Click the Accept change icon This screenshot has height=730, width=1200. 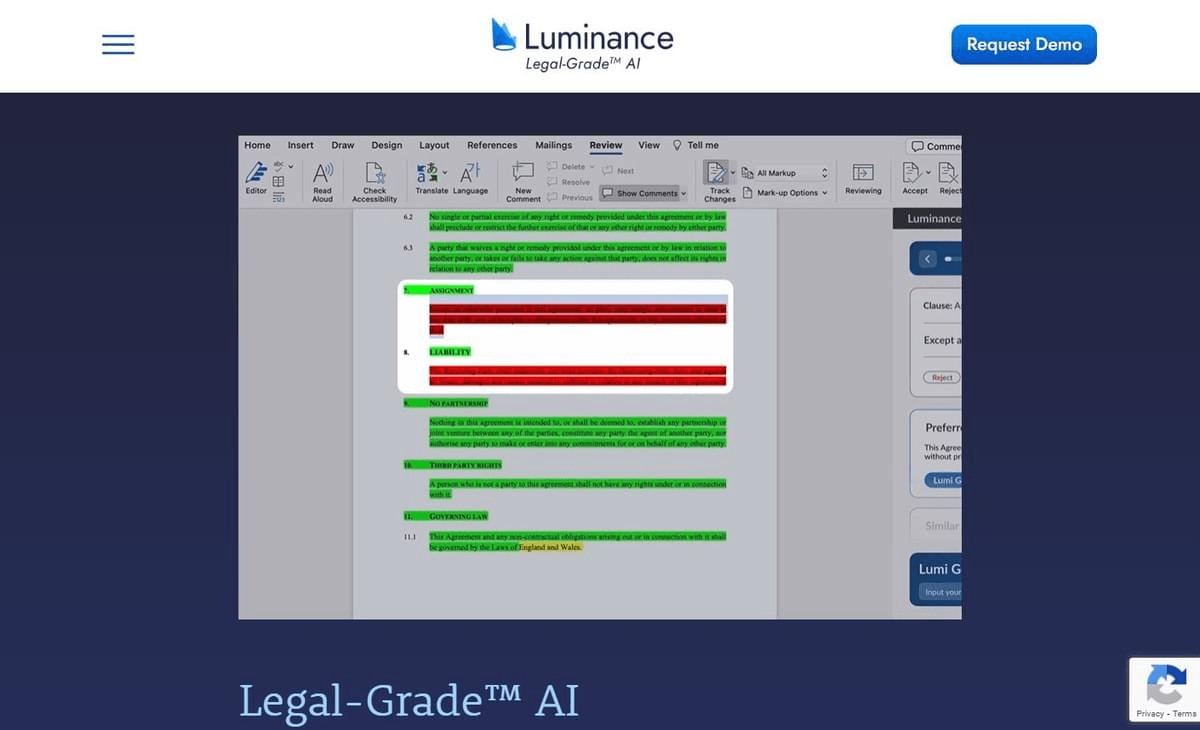[912, 173]
